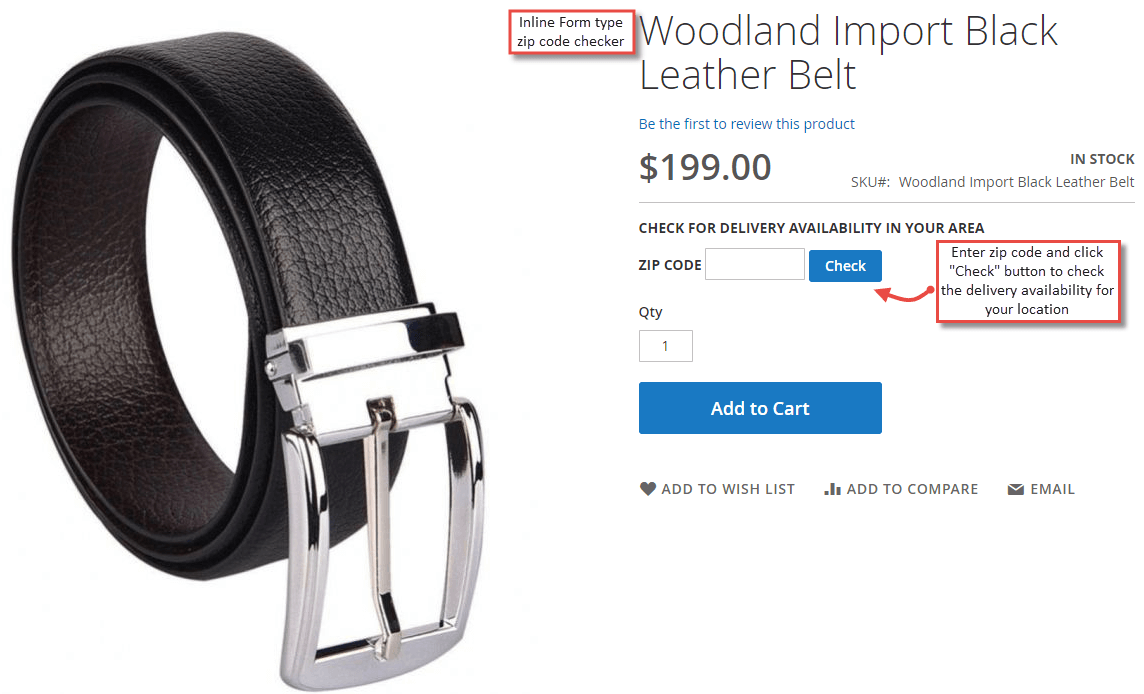1144x694 pixels.
Task: Click the ADD TO WISH LIST text link
Action: 728,489
